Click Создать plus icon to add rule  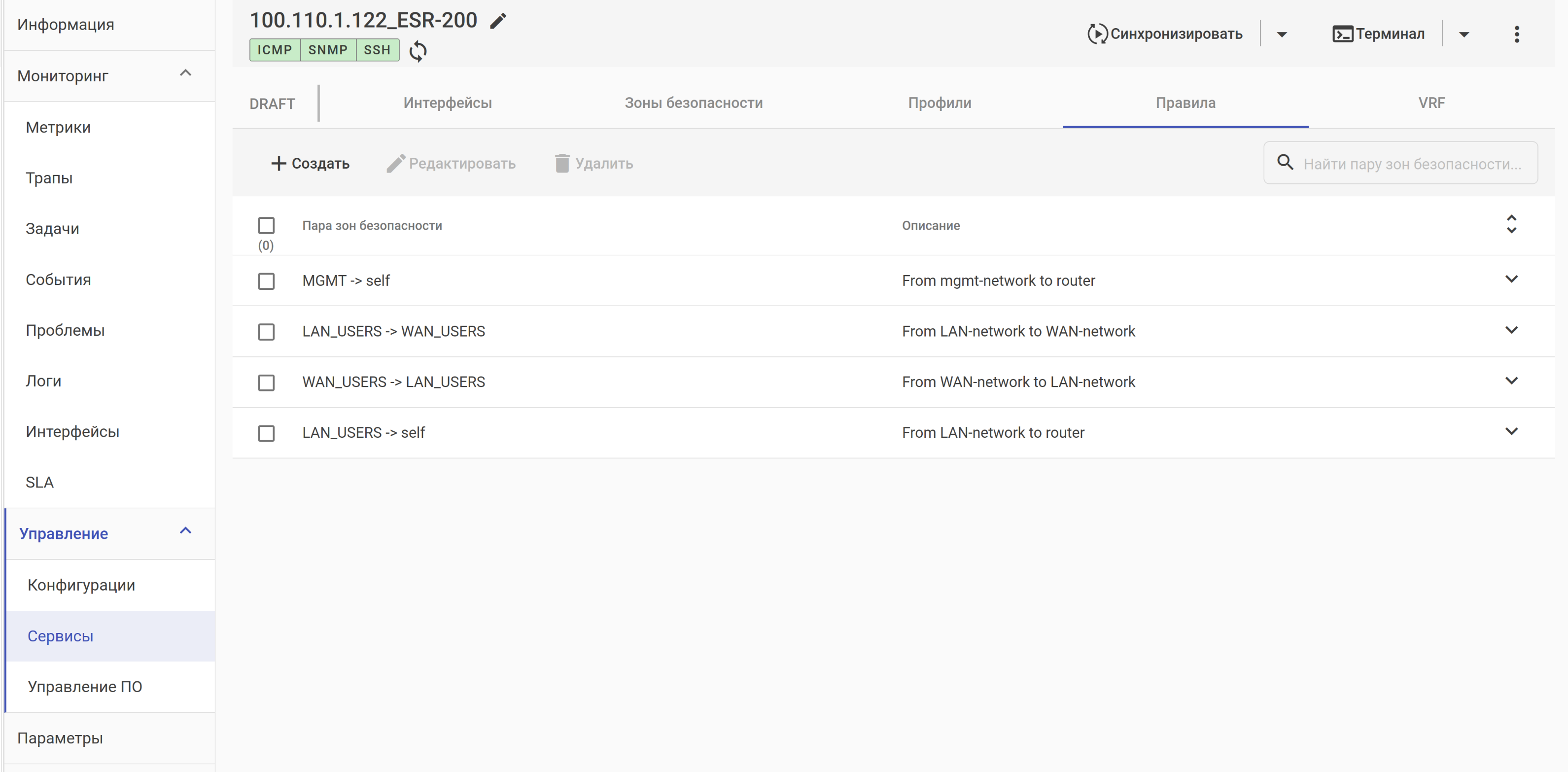point(279,163)
